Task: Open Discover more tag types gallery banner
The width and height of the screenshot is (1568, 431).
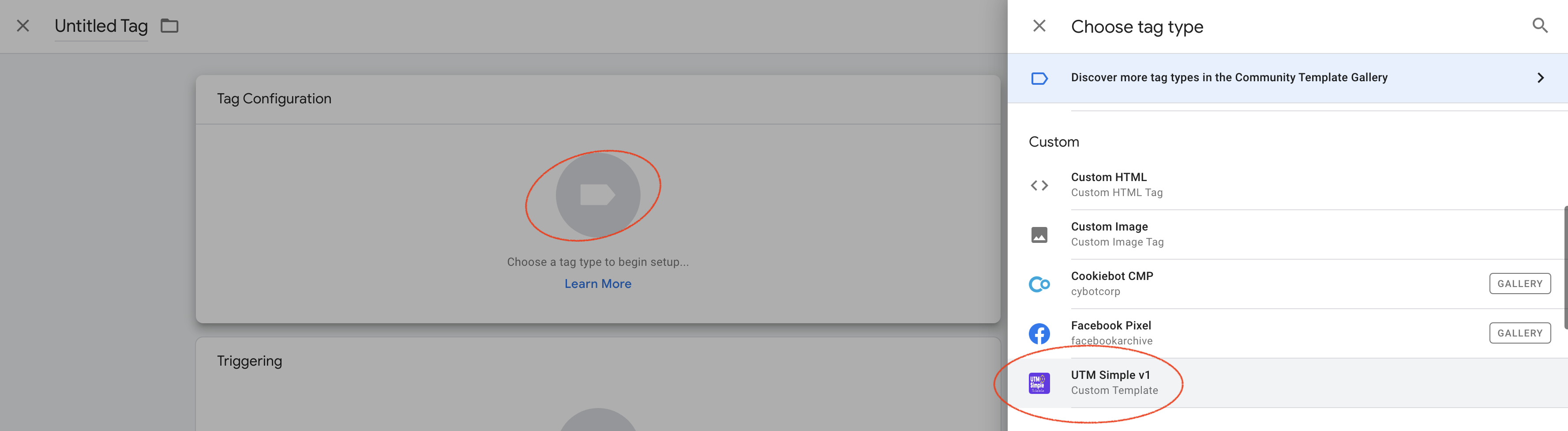Action: (x=1228, y=78)
